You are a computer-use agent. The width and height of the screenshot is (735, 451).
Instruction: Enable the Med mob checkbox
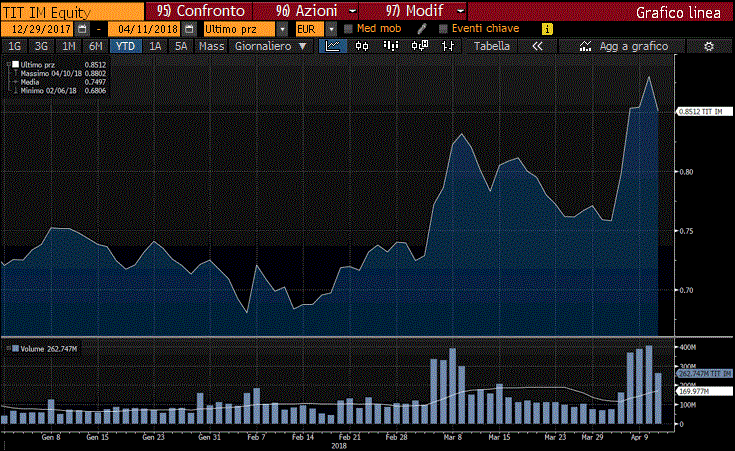pos(348,29)
